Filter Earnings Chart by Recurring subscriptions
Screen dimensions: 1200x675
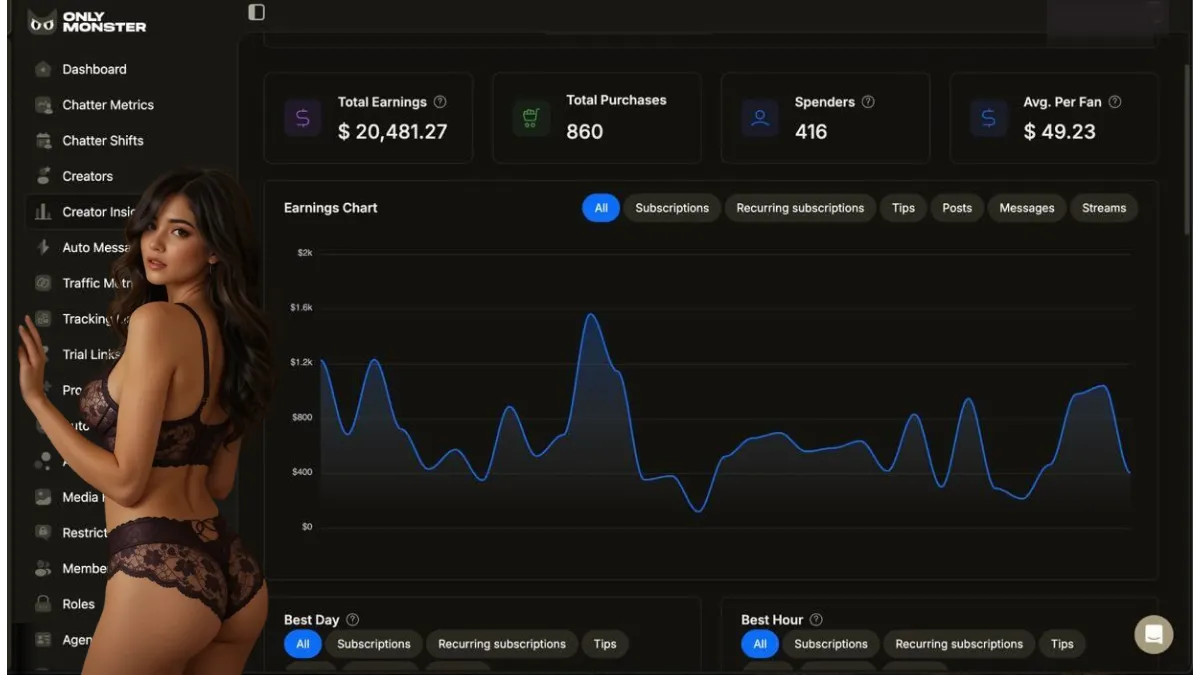pos(800,208)
